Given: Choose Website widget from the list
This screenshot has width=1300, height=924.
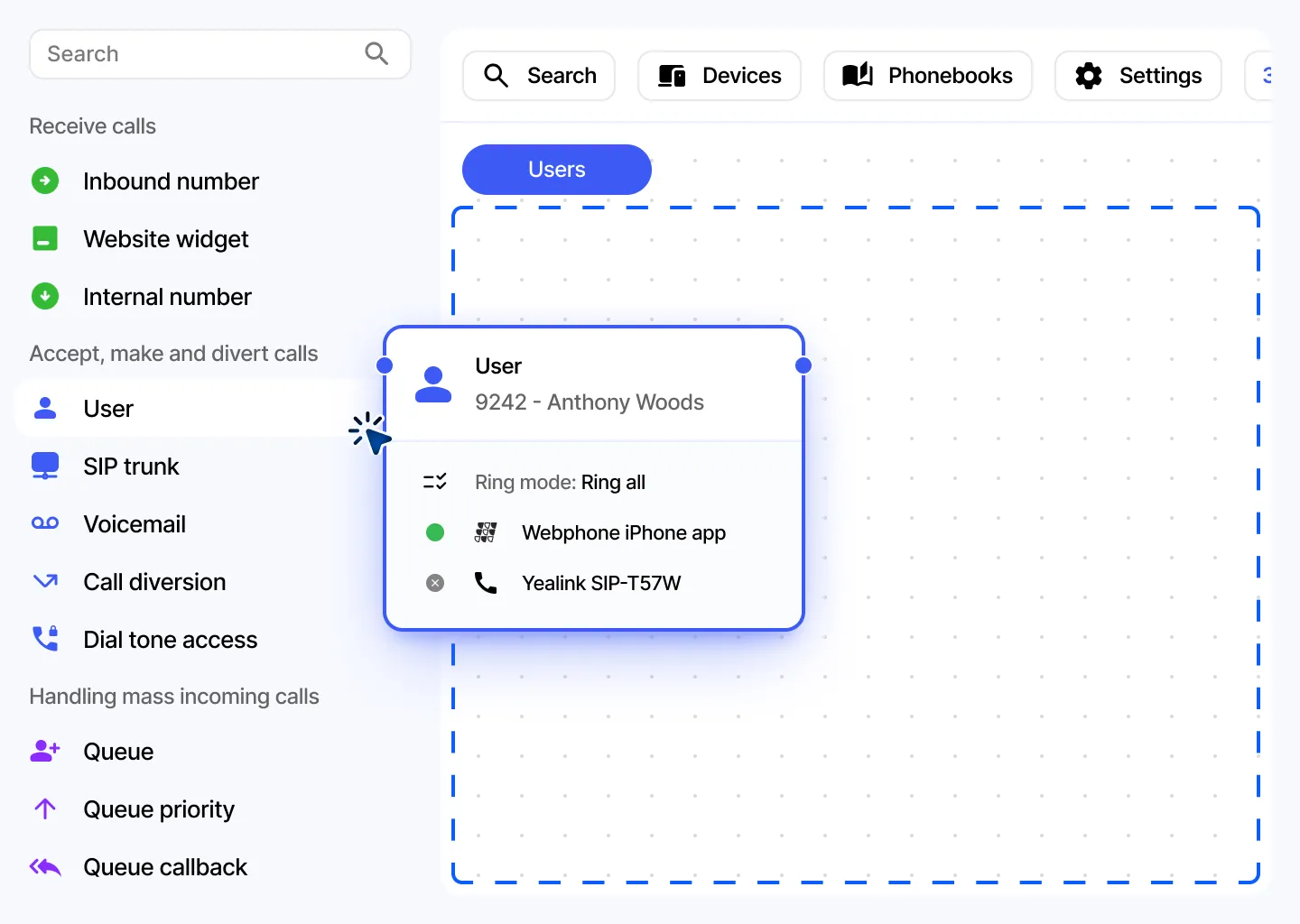Looking at the screenshot, I should click(x=166, y=239).
